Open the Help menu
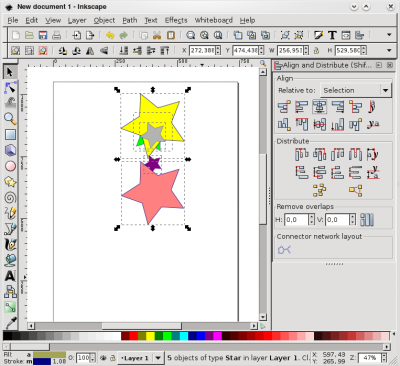 pos(247,20)
